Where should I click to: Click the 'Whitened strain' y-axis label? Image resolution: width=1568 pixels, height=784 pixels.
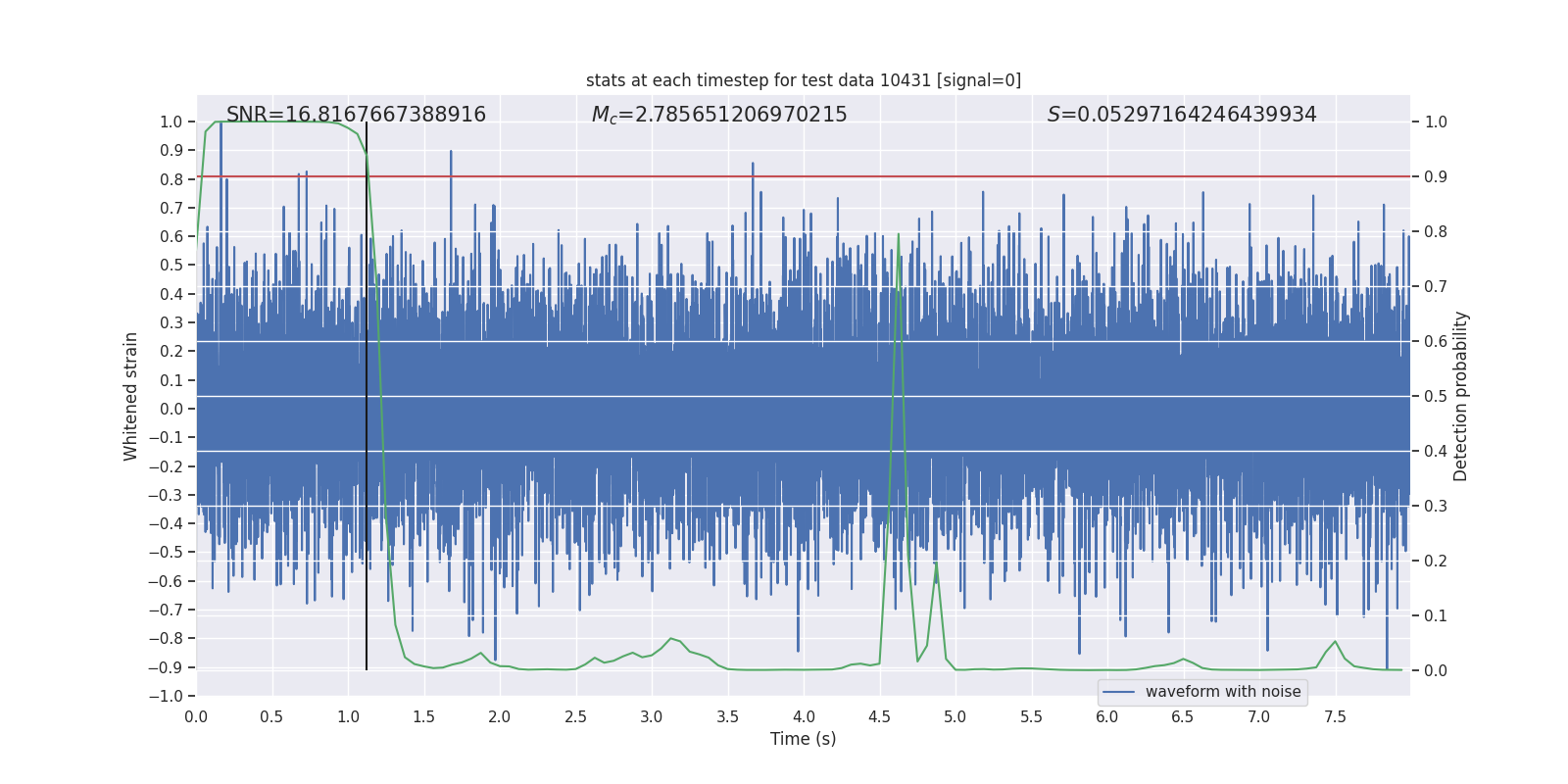[131, 396]
